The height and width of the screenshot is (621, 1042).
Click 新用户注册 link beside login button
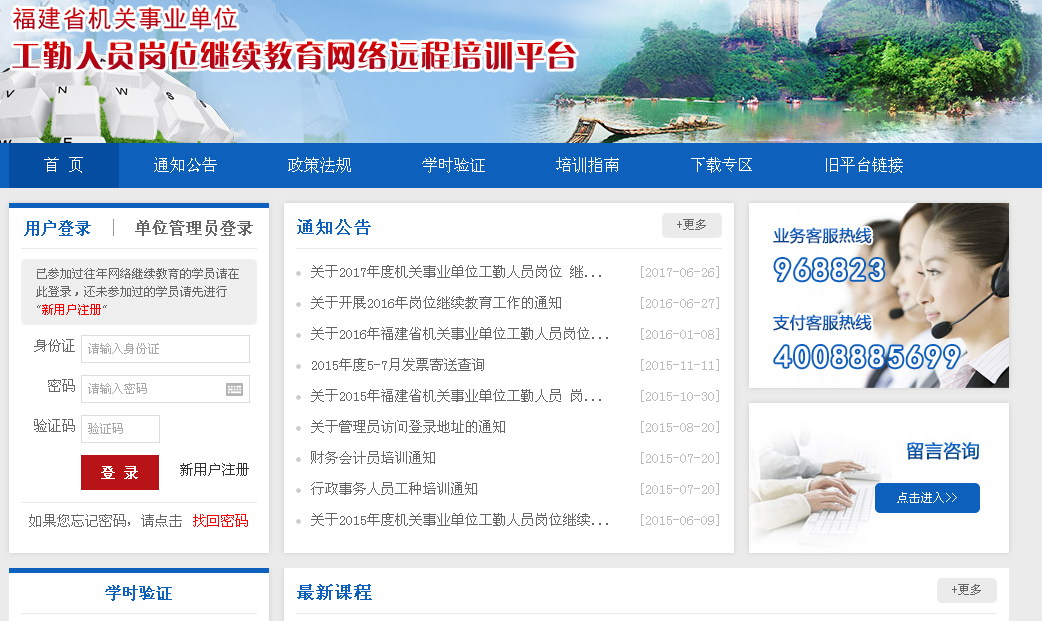coord(214,470)
